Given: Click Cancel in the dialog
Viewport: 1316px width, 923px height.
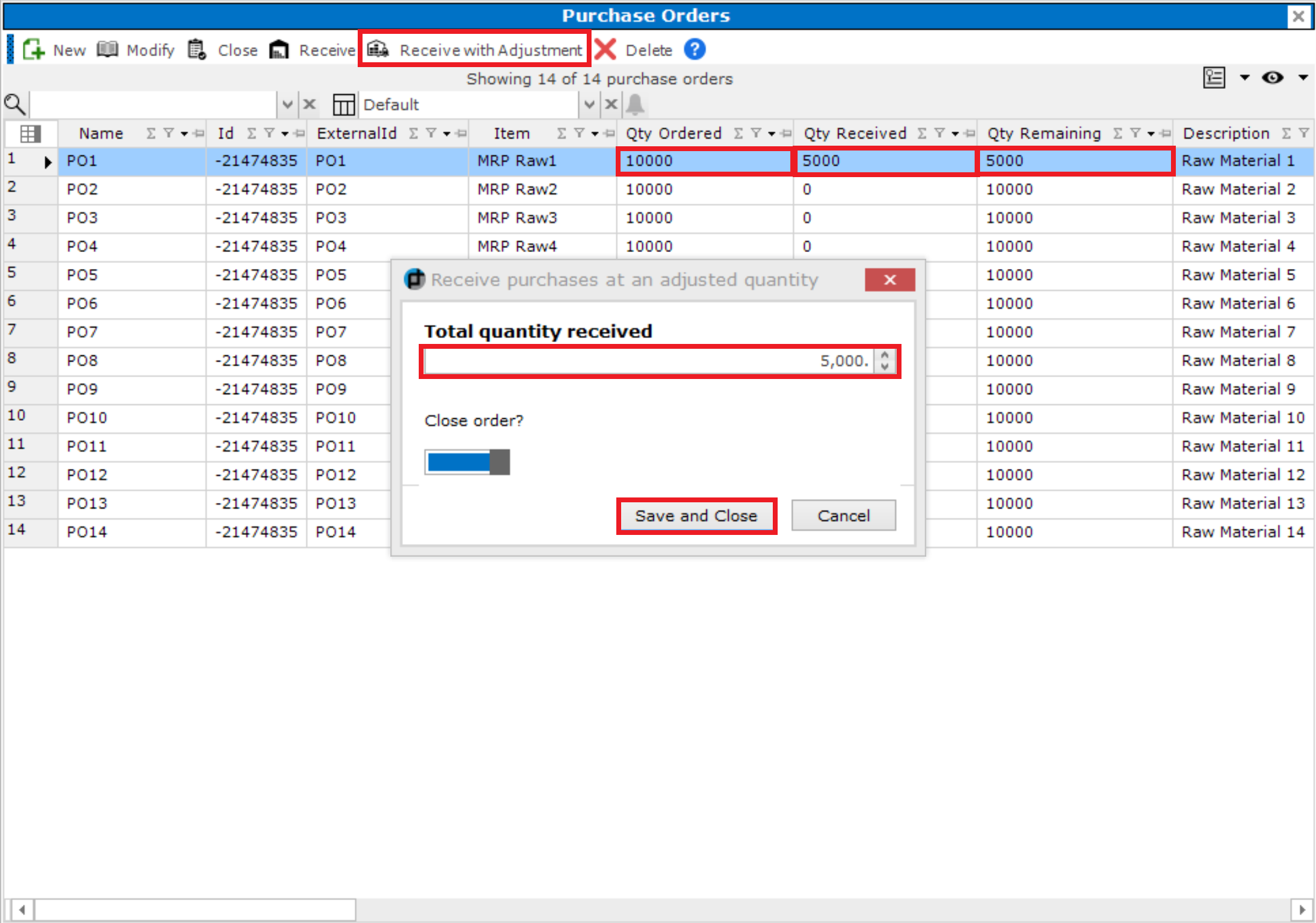Looking at the screenshot, I should pos(843,516).
